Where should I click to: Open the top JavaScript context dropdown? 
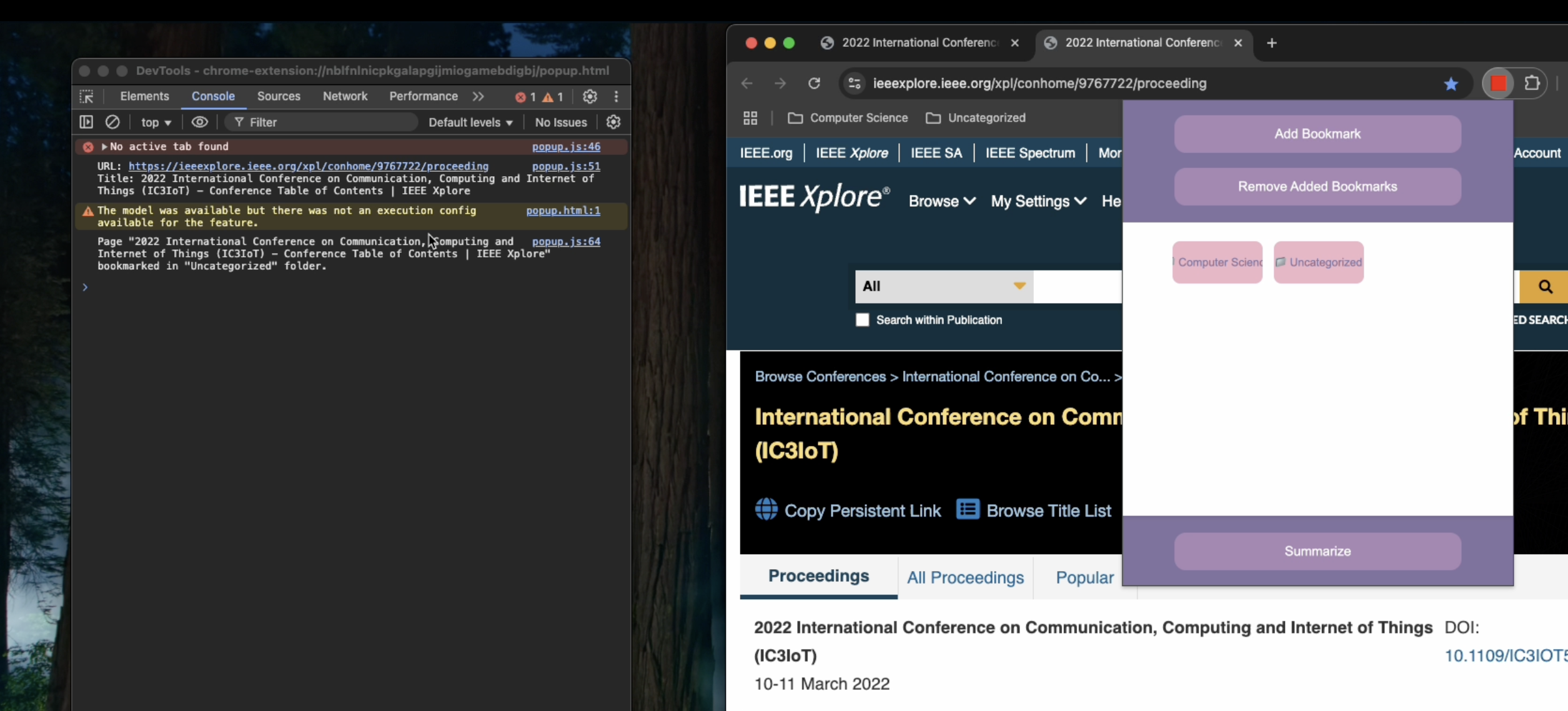coord(156,122)
